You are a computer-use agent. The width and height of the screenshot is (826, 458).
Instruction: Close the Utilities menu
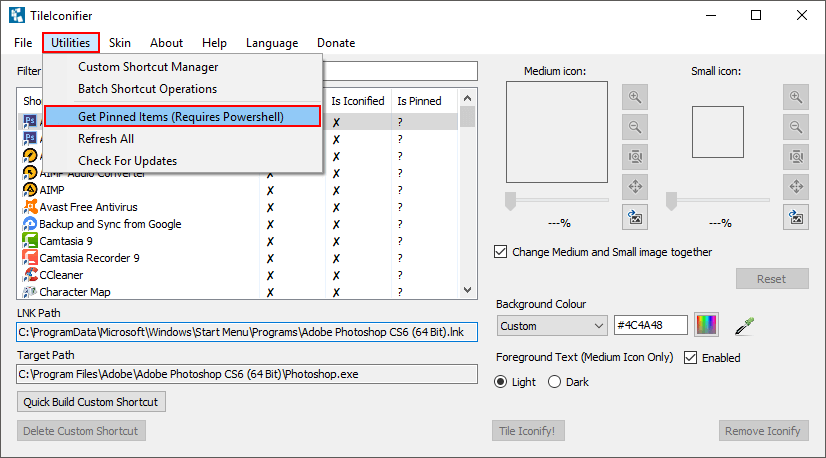point(71,43)
